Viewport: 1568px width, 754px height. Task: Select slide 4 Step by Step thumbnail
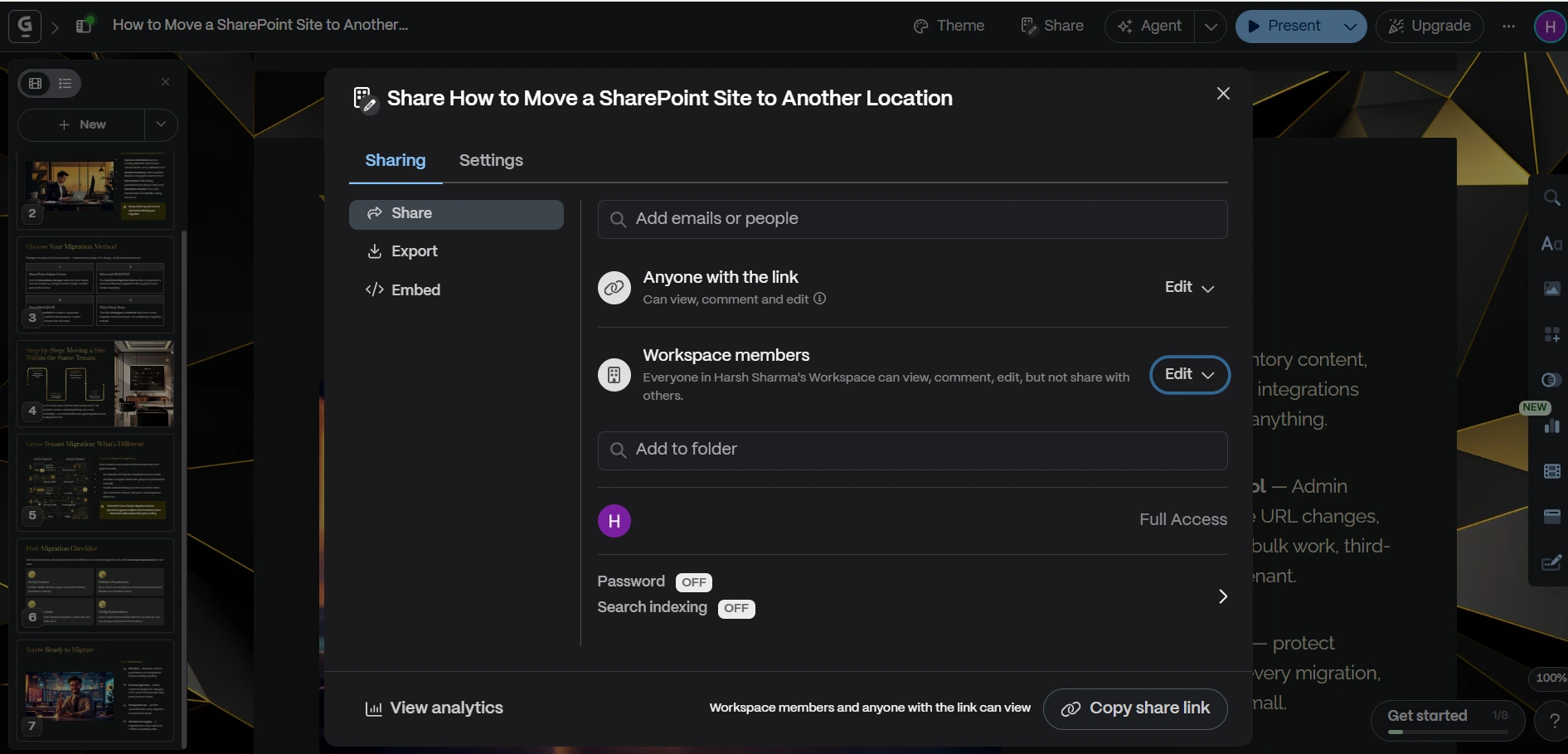click(x=95, y=383)
